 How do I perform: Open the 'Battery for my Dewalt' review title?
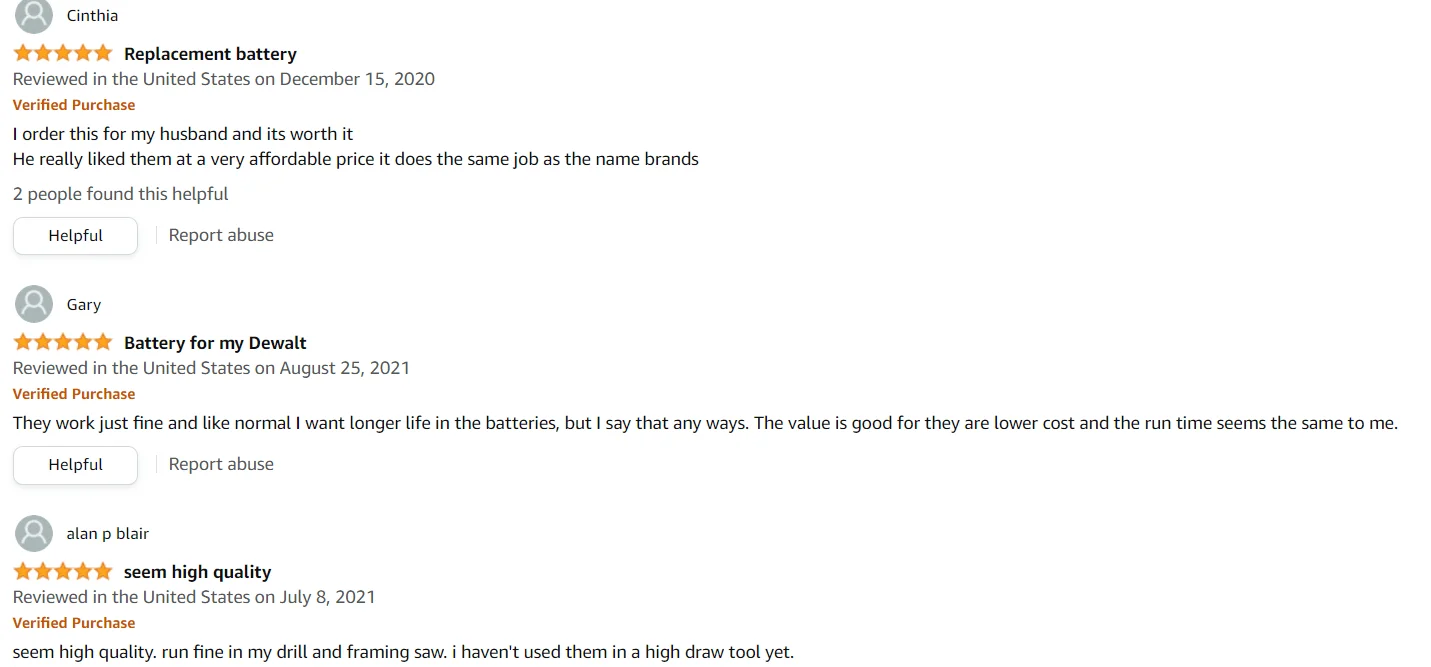[215, 343]
